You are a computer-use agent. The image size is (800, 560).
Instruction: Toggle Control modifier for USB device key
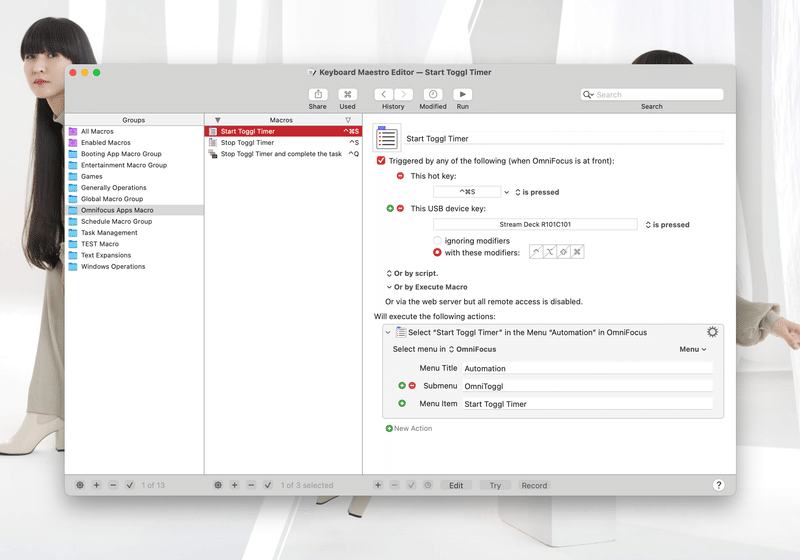click(536, 252)
